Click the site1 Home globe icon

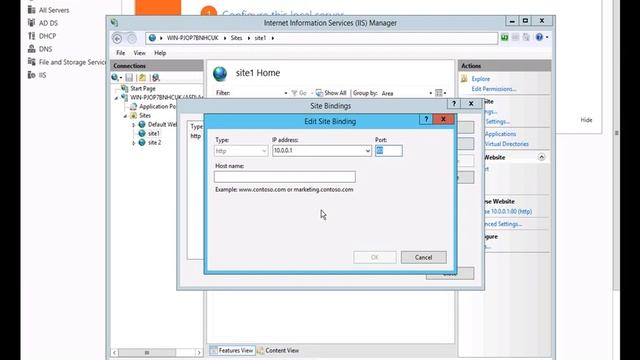tap(220, 74)
